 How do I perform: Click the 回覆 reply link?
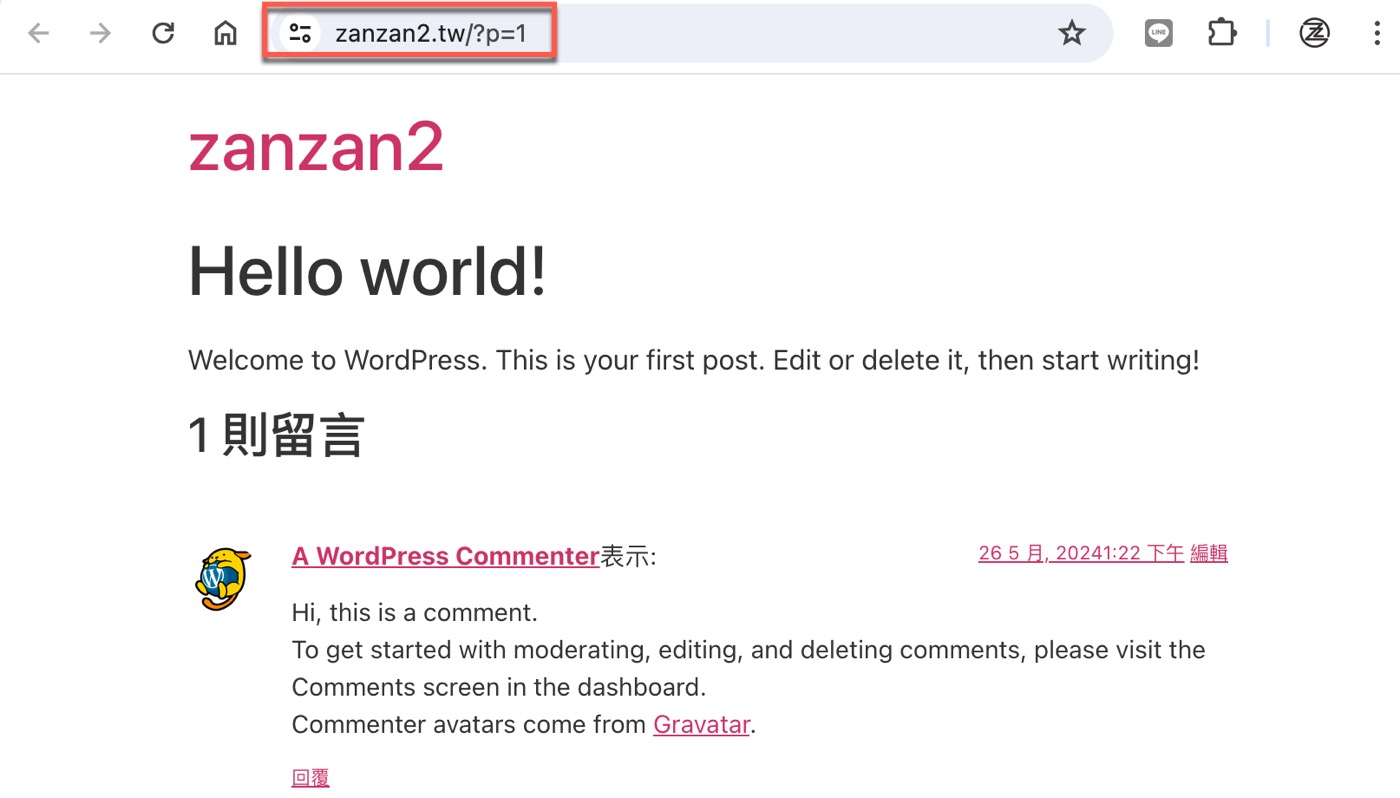pos(310,777)
